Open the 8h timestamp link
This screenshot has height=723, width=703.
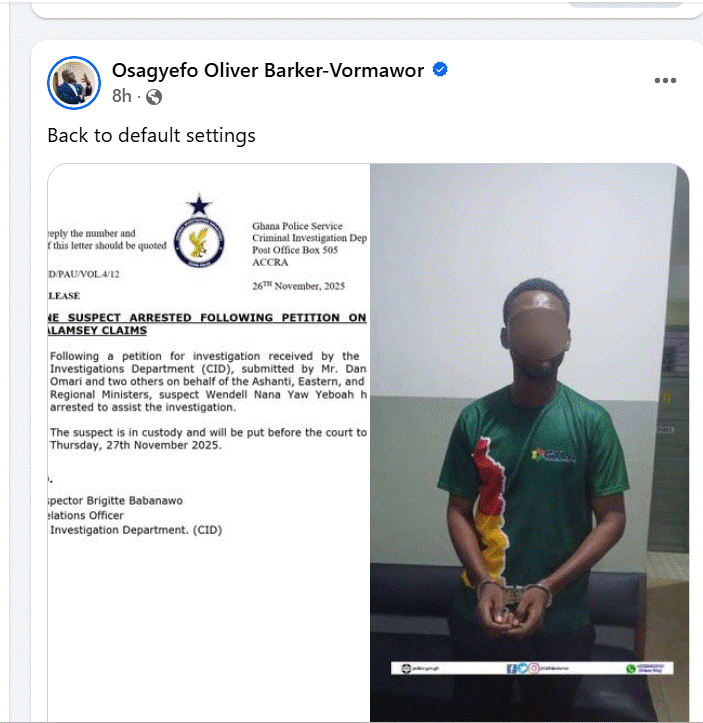coord(122,96)
